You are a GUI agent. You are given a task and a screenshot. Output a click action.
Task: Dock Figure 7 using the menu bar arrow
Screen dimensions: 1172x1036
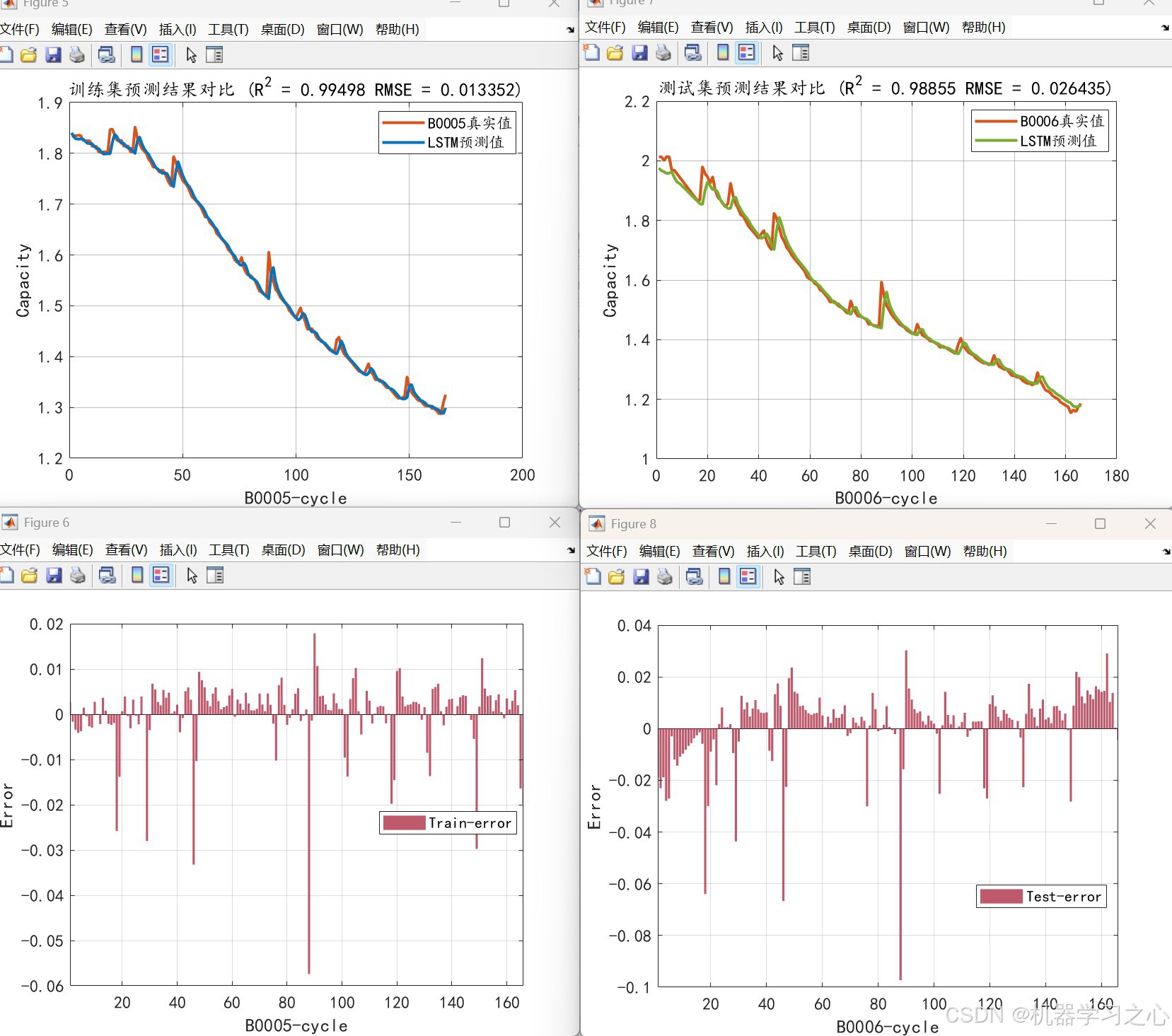(x=1165, y=28)
